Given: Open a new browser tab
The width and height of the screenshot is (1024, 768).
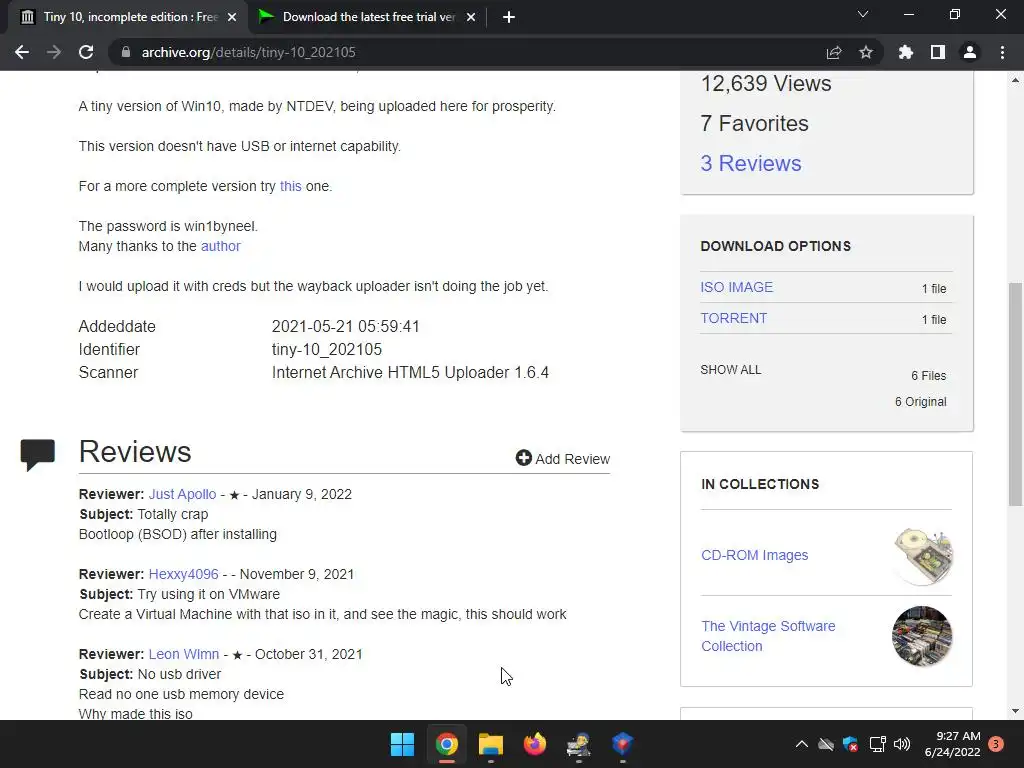Looking at the screenshot, I should pos(509,17).
